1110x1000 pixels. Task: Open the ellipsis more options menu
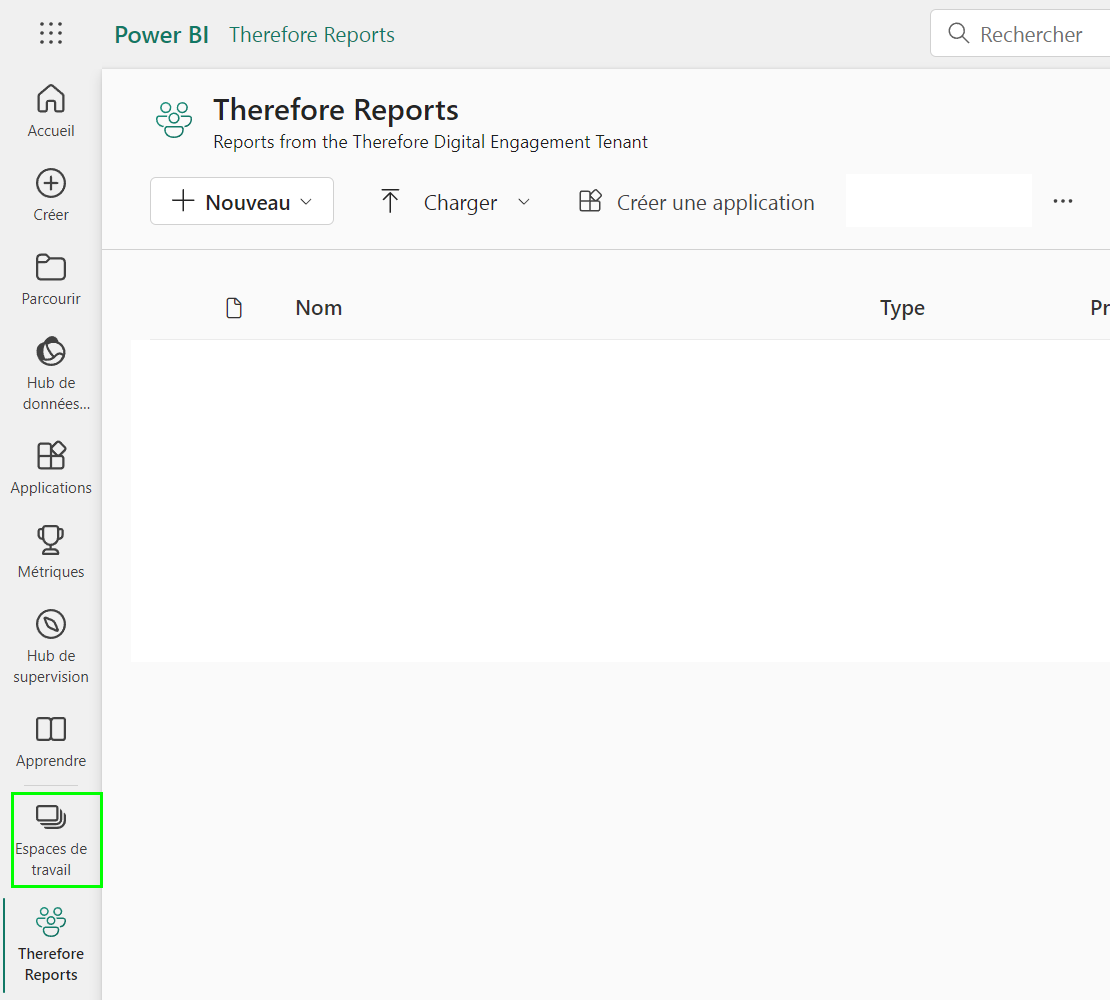click(x=1062, y=201)
